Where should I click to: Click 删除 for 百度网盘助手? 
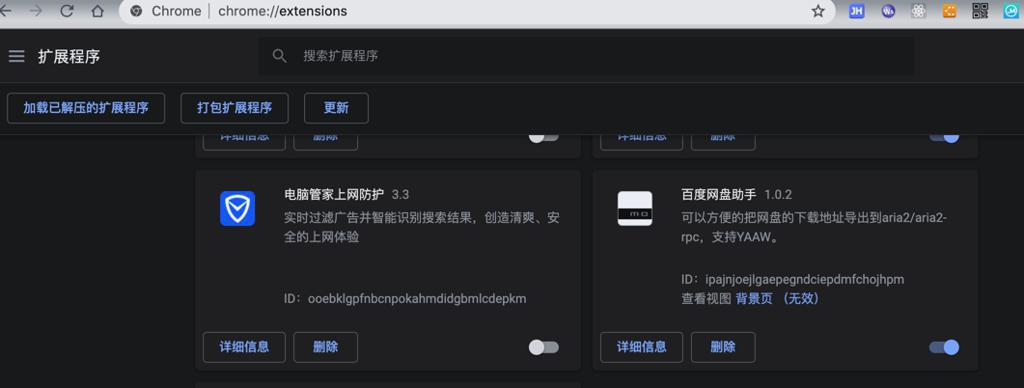(x=723, y=347)
